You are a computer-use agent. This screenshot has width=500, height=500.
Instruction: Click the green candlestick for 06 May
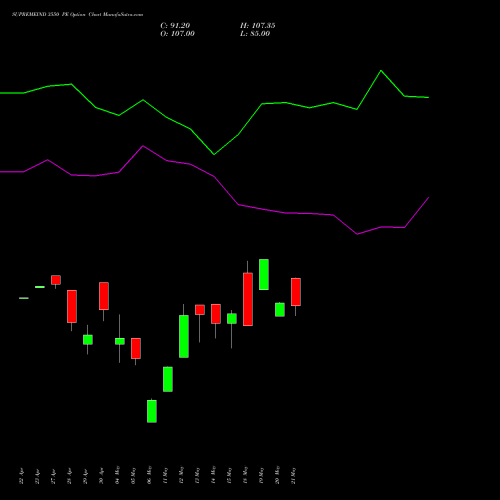click(152, 411)
